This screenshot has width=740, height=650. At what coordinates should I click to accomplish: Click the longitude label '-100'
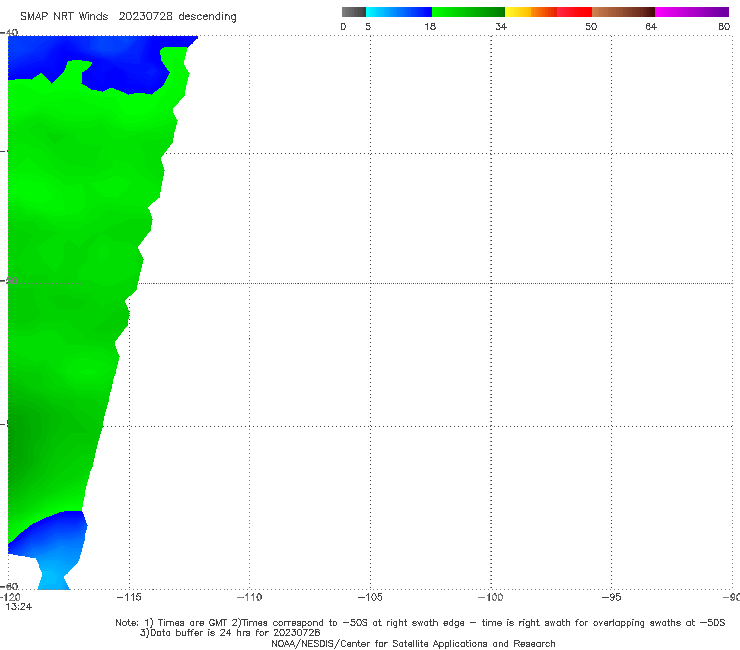(x=491, y=597)
